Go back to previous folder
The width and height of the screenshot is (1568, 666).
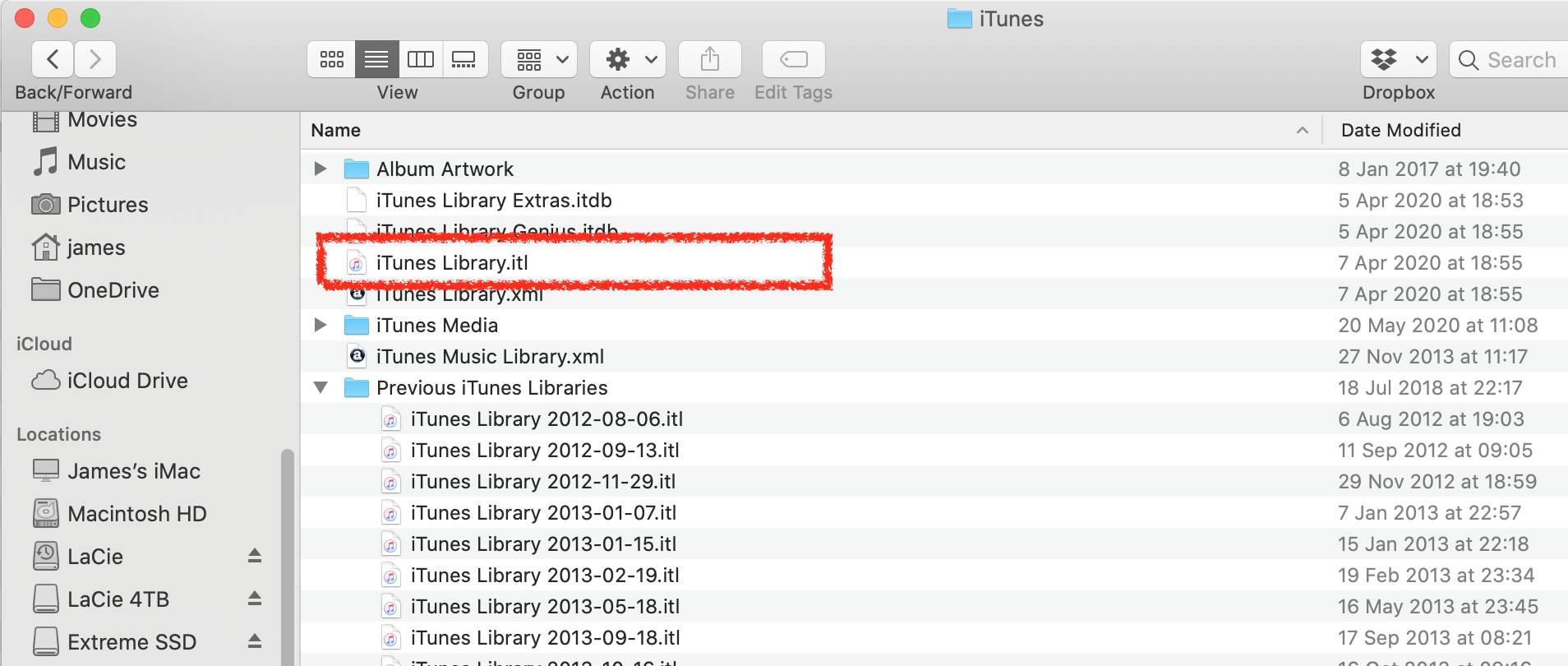point(53,59)
